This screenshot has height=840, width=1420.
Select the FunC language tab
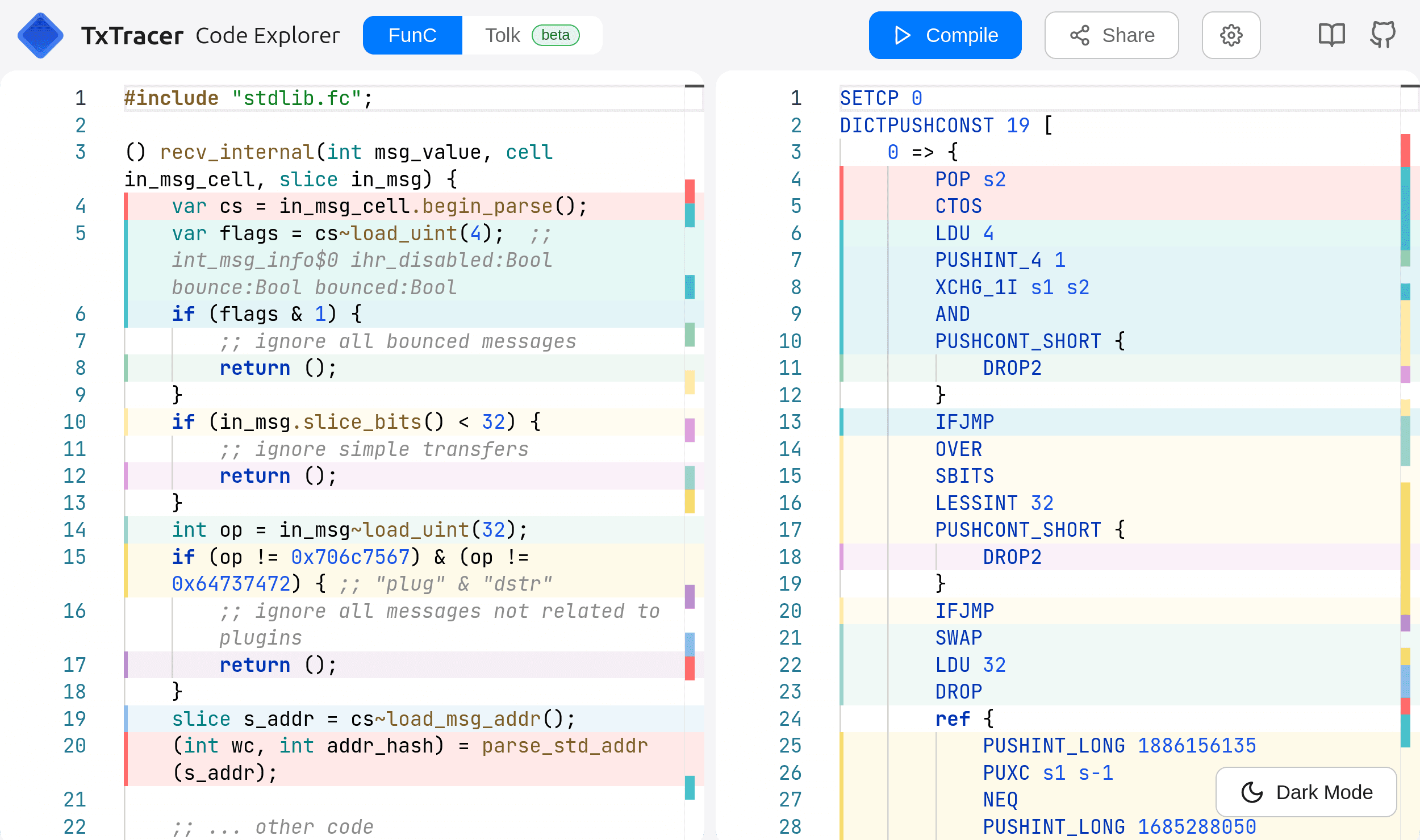412,35
